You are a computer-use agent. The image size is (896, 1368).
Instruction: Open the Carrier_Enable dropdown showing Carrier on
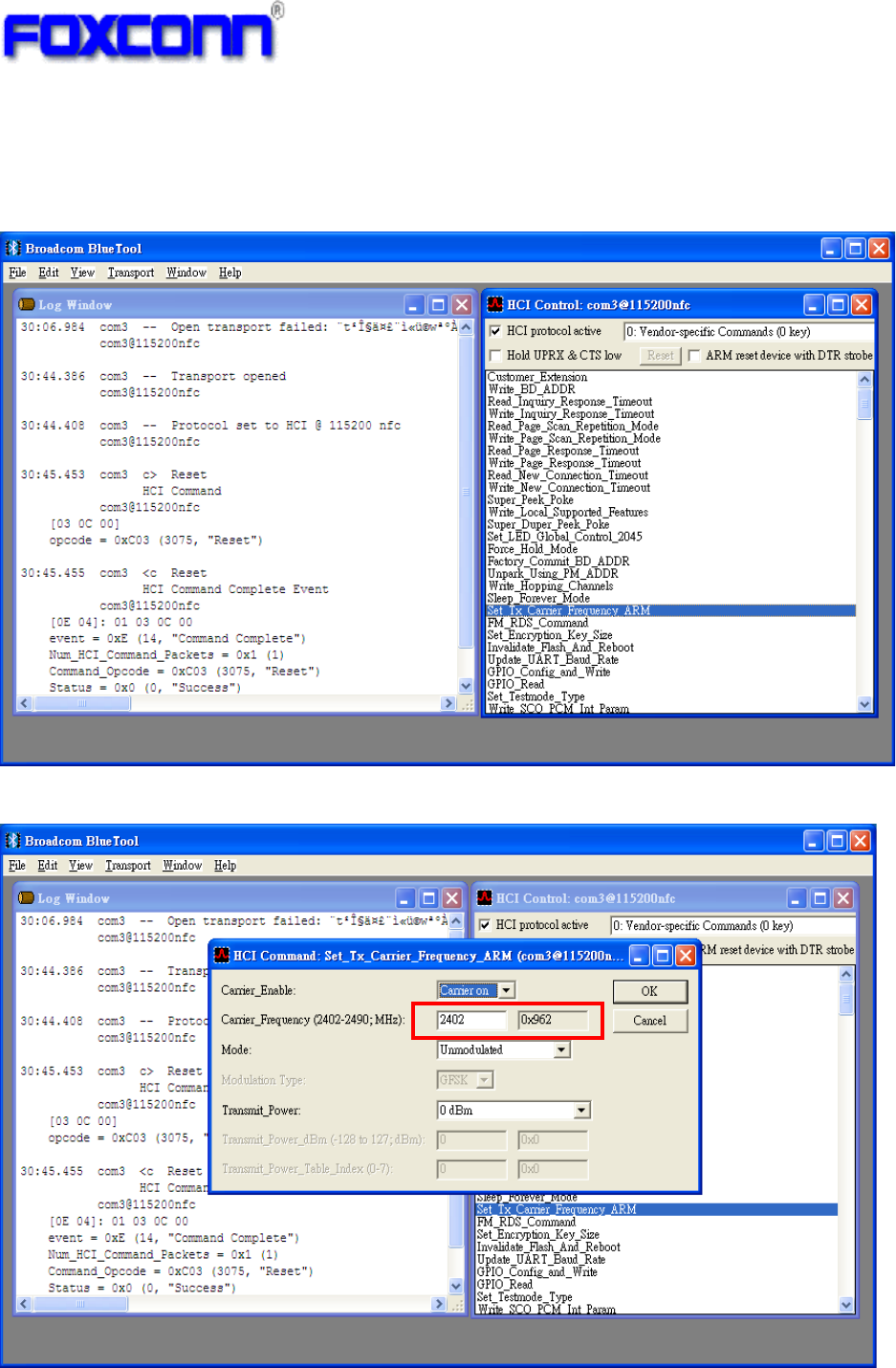476,990
